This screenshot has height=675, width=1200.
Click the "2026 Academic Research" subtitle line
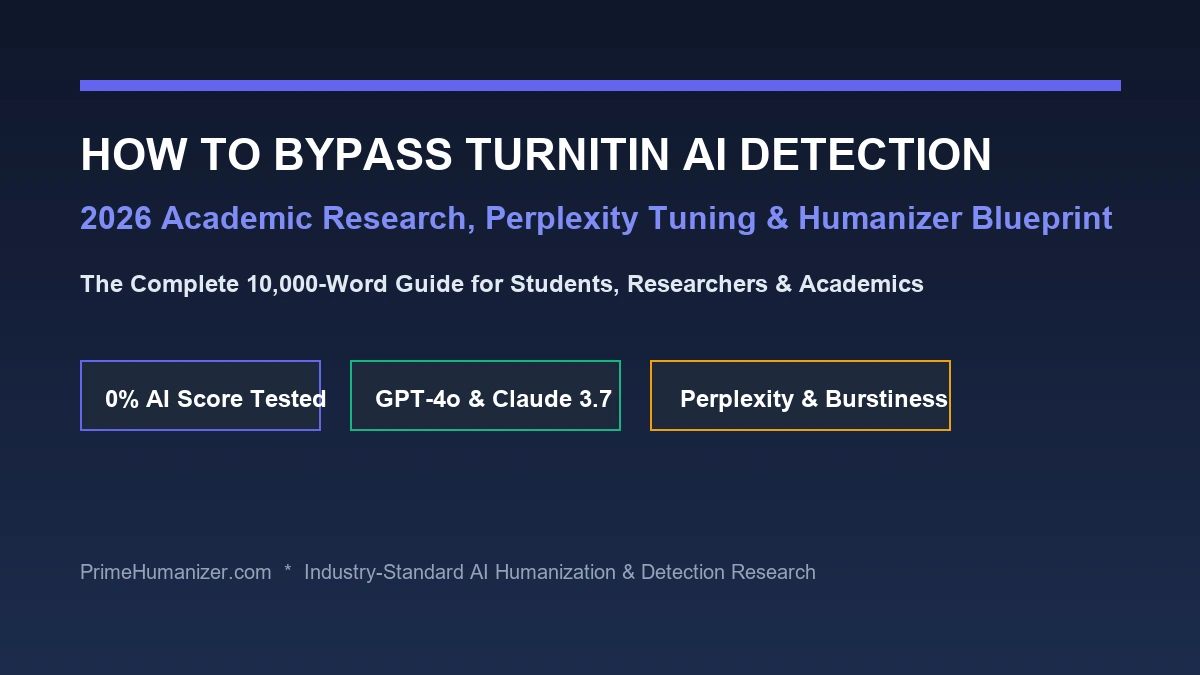pos(596,218)
